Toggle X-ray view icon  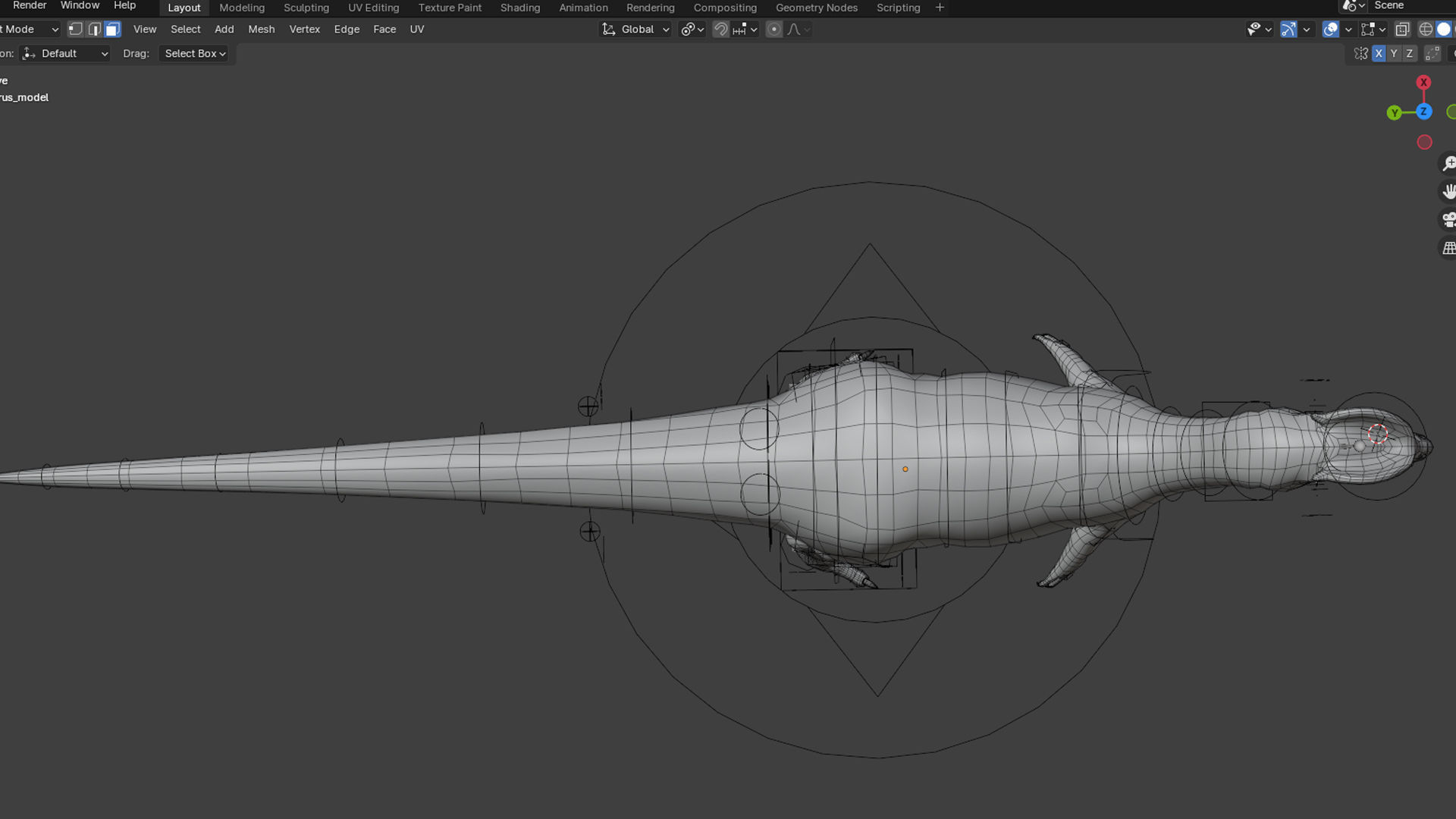[1402, 30]
